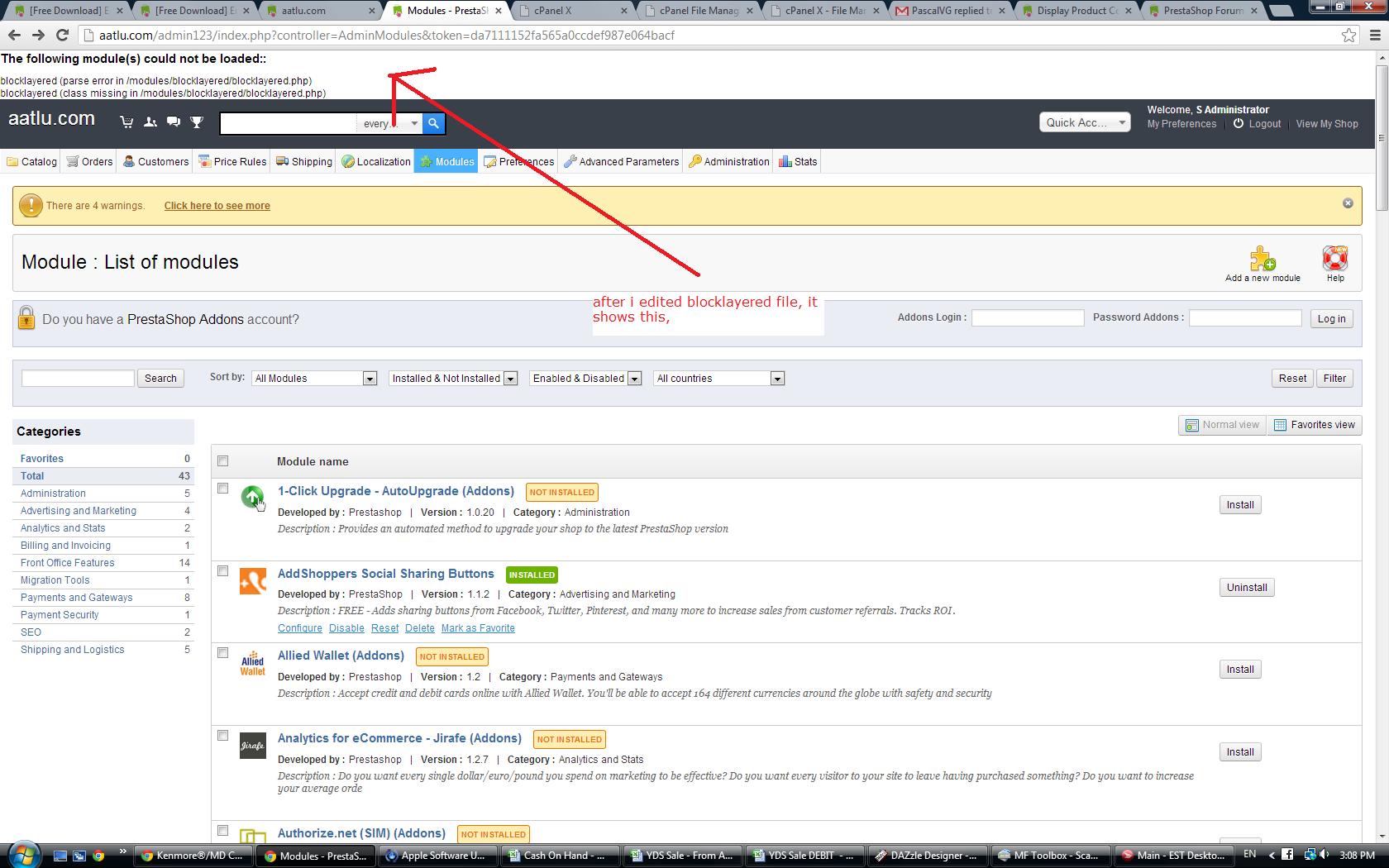Click the Jirafe module logo
Image resolution: width=1389 pixels, height=868 pixels.
pyautogui.click(x=253, y=746)
